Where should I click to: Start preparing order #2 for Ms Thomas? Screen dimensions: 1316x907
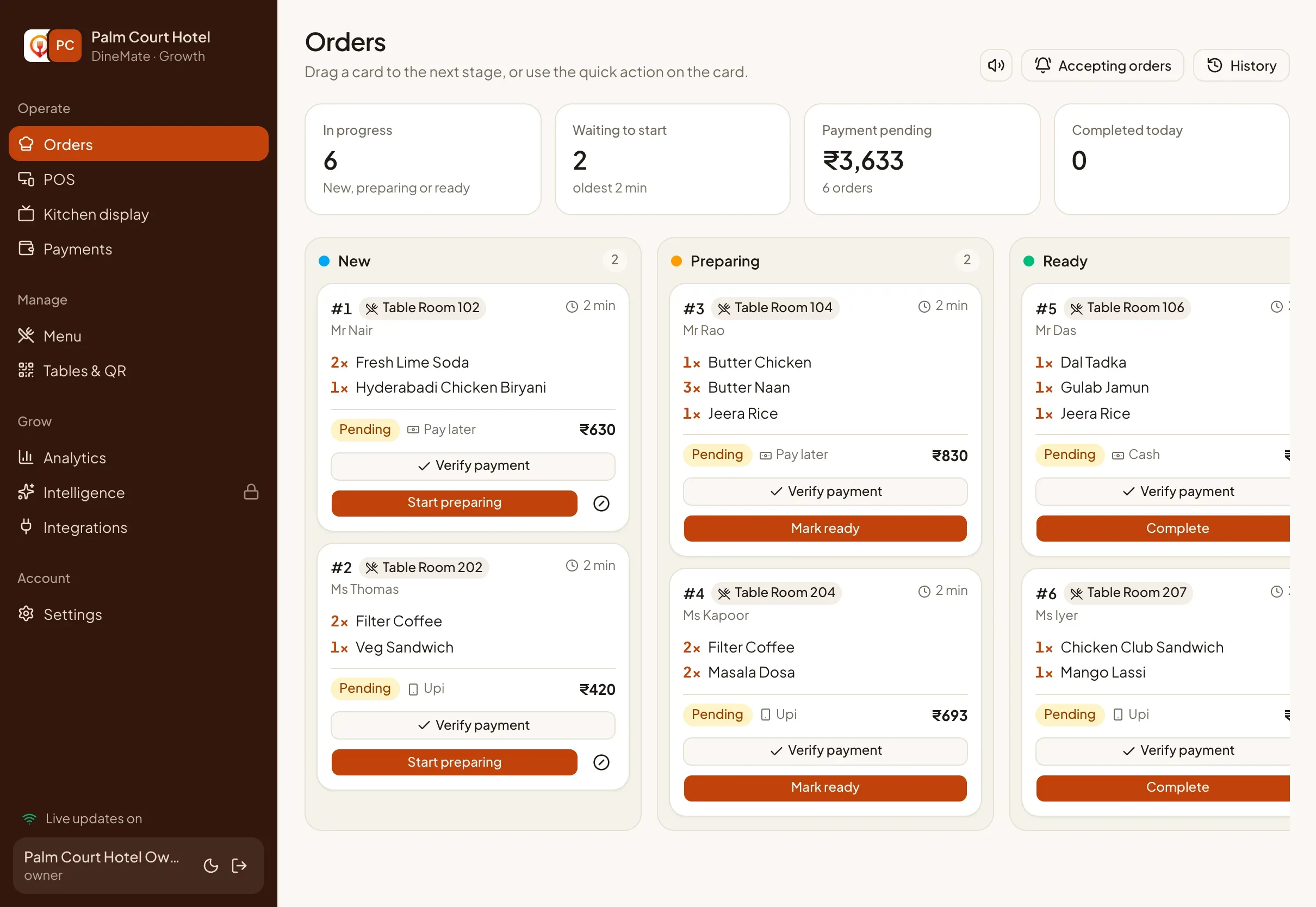tap(454, 762)
